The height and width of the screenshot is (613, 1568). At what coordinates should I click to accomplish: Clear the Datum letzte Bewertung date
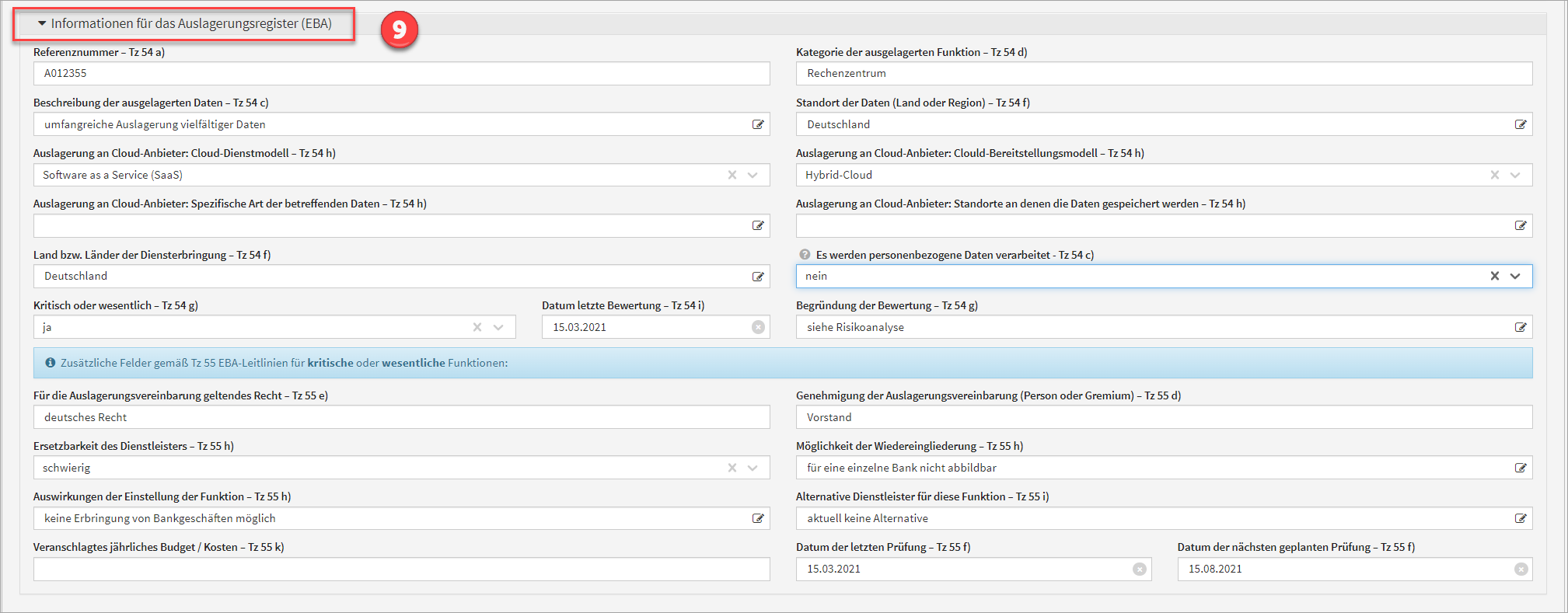point(758,327)
